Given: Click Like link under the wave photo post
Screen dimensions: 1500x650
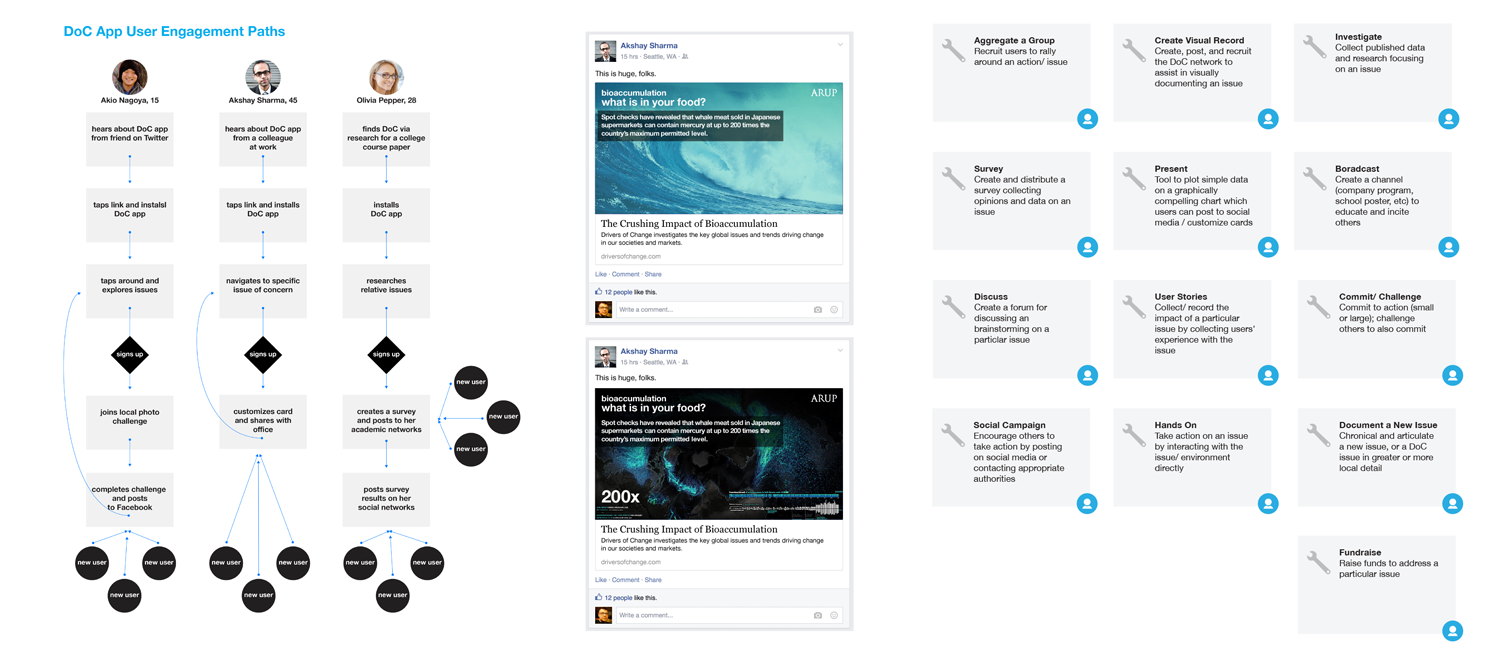Looking at the screenshot, I should (601, 274).
